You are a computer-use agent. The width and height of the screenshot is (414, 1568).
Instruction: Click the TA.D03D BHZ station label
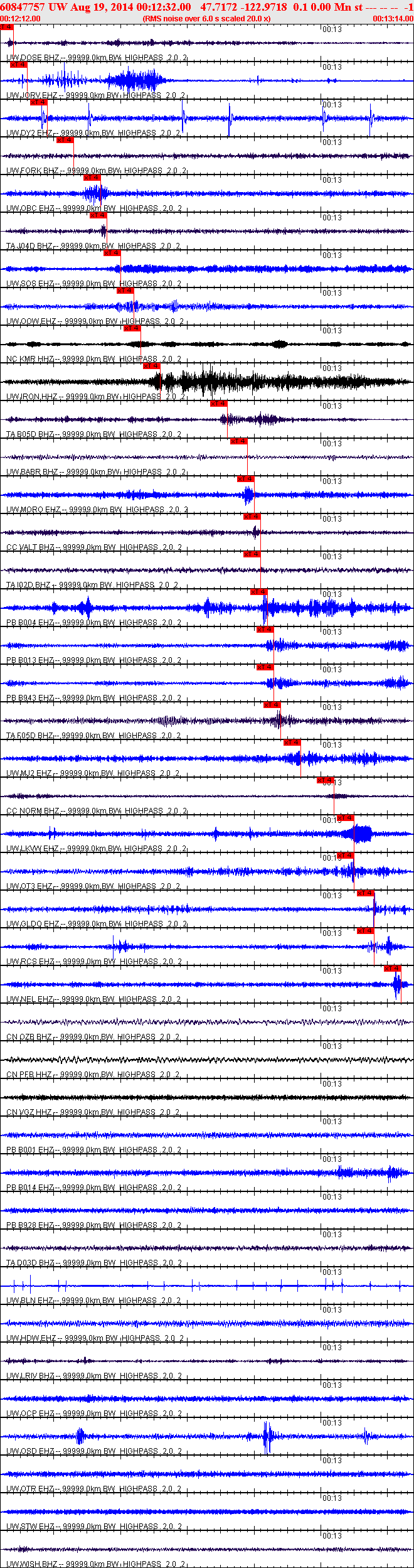(30, 1263)
